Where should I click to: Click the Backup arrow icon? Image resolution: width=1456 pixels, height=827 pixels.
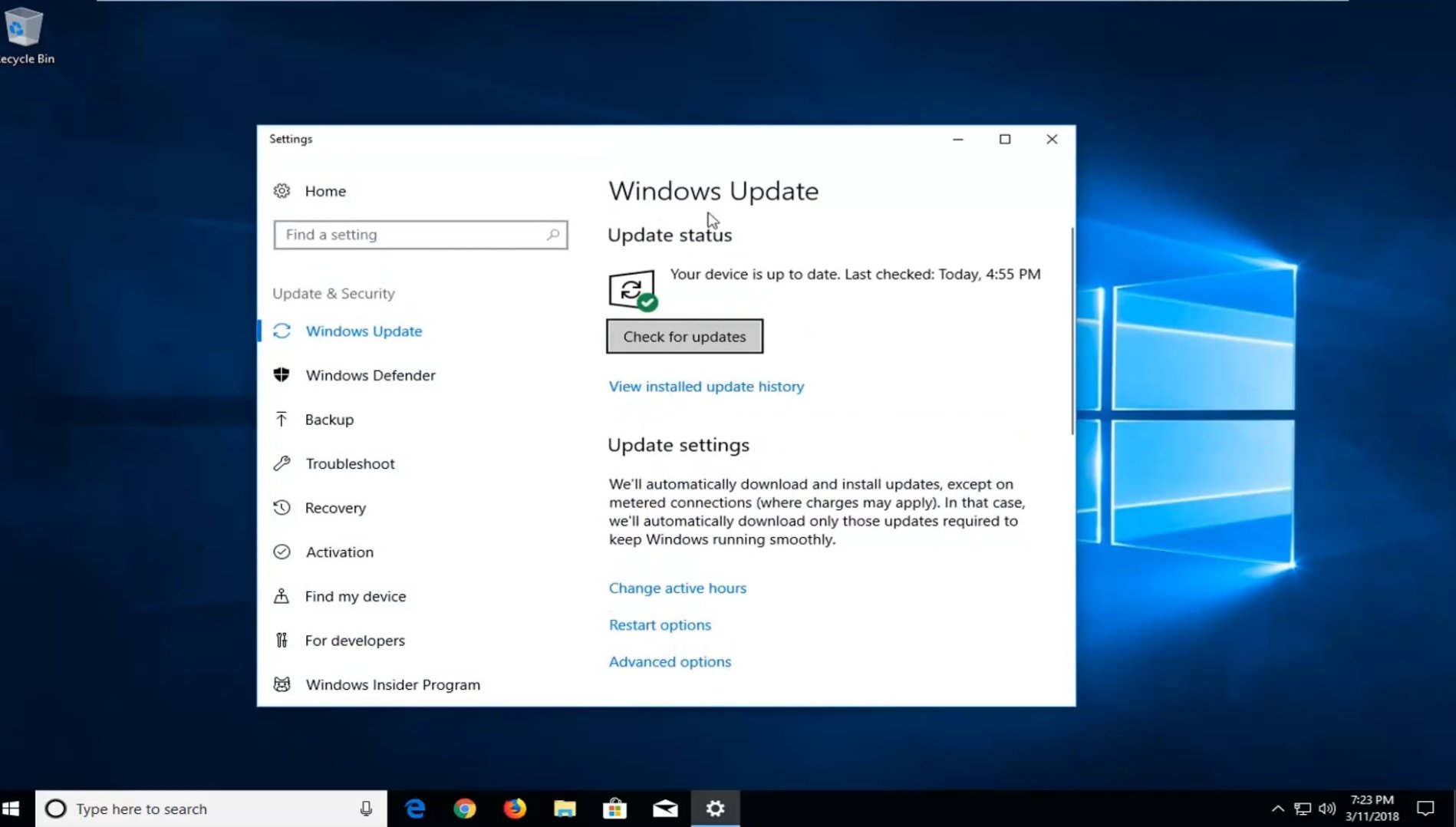point(282,420)
